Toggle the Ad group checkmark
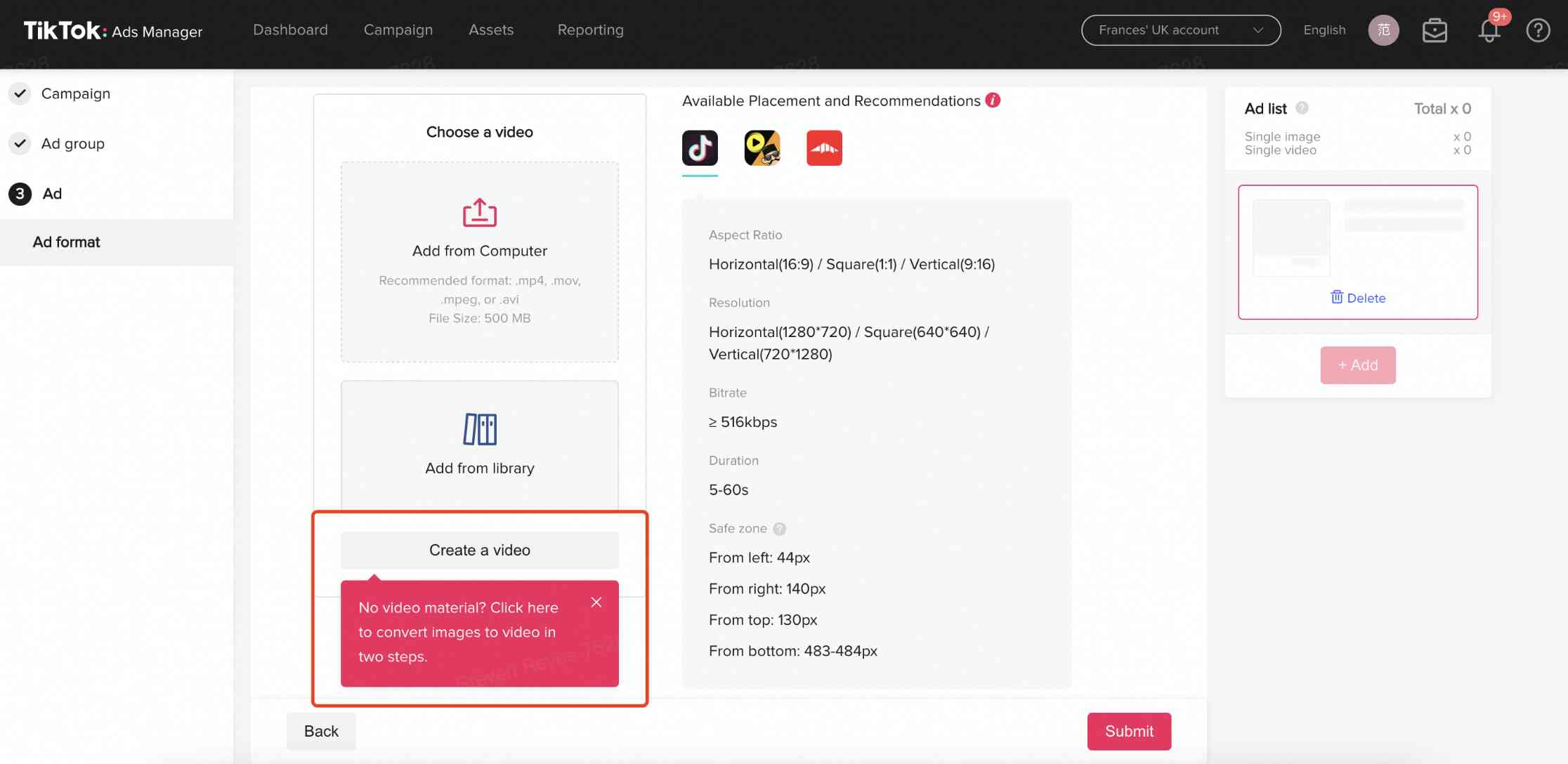Viewport: 1568px width, 764px height. [19, 143]
